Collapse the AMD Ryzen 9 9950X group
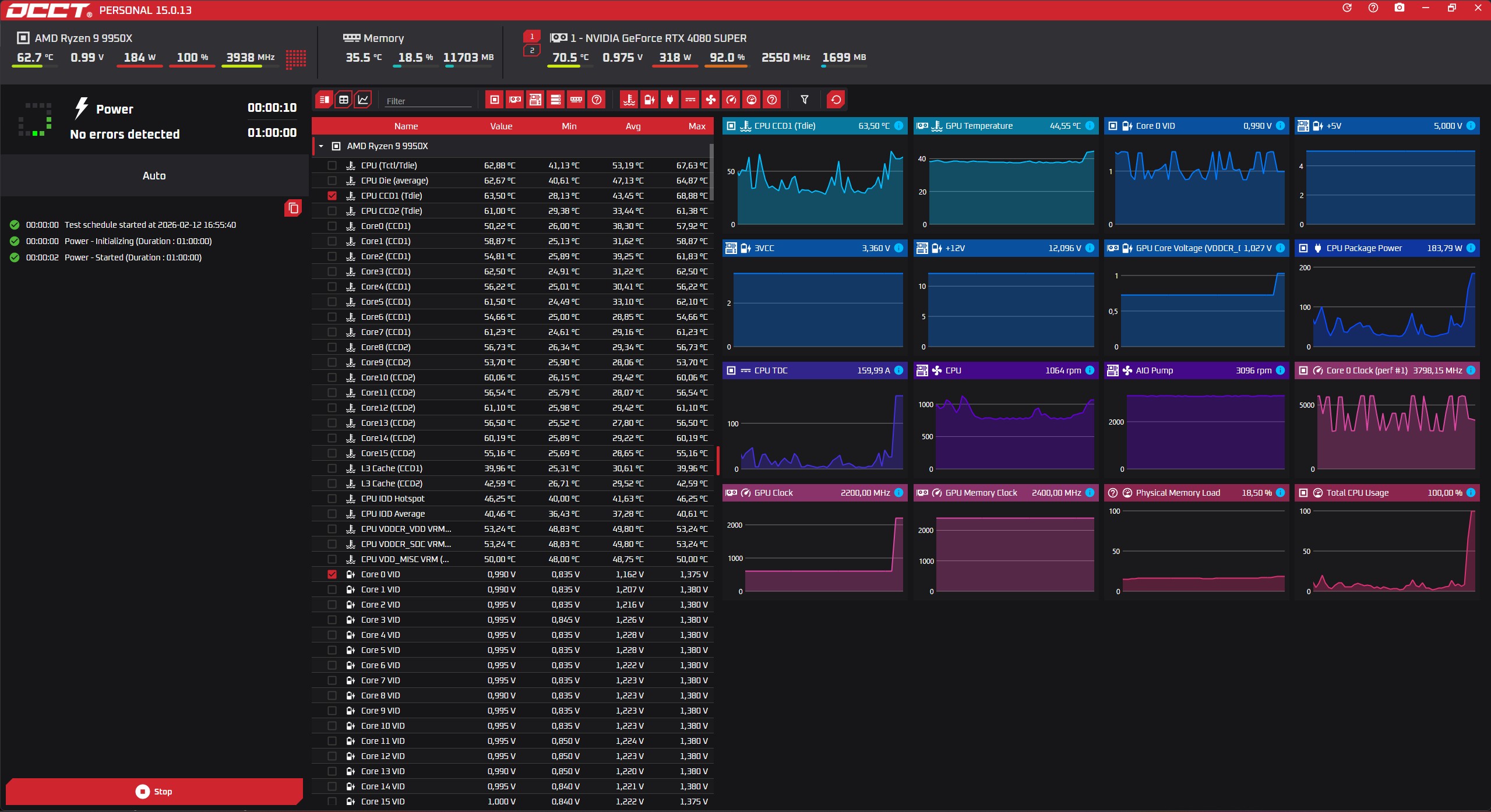The image size is (1491, 812). [x=321, y=146]
